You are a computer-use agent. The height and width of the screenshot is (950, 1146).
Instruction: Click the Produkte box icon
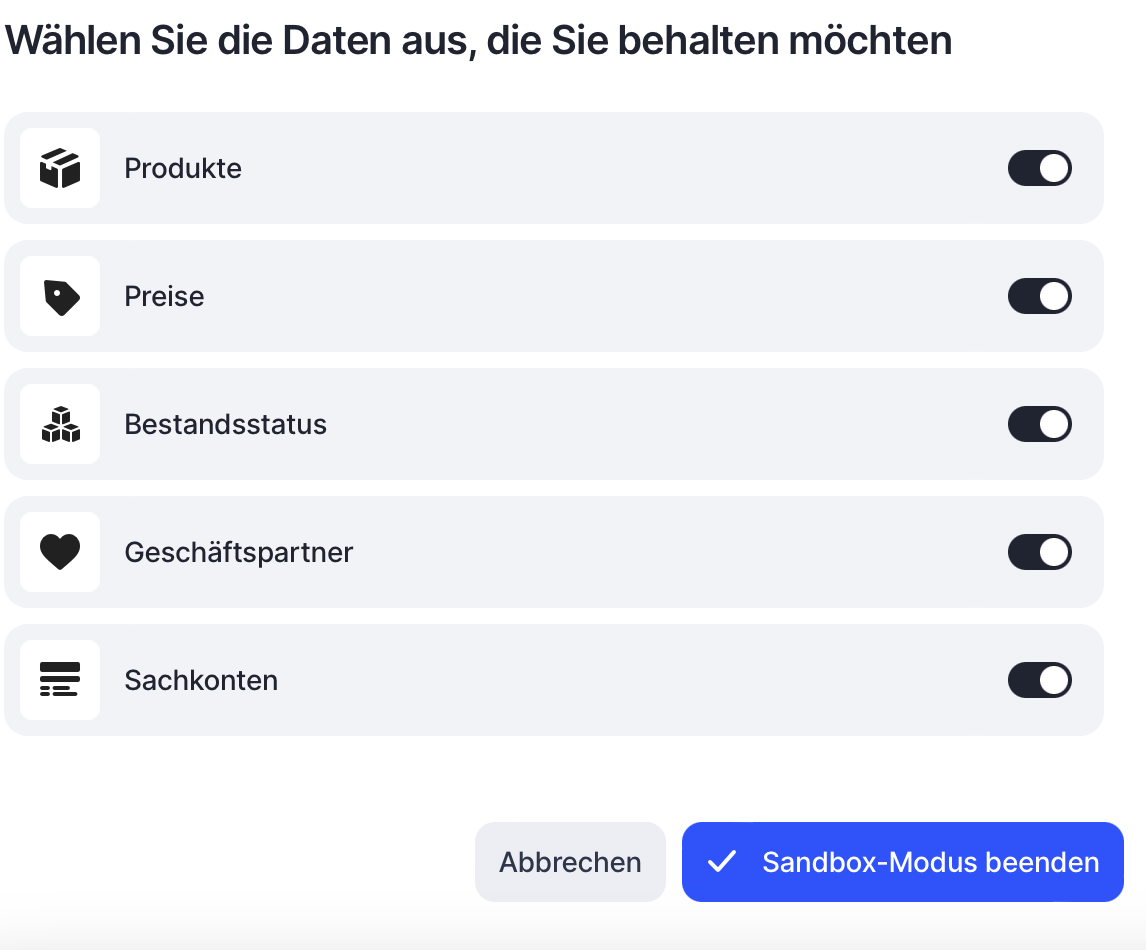coord(60,168)
